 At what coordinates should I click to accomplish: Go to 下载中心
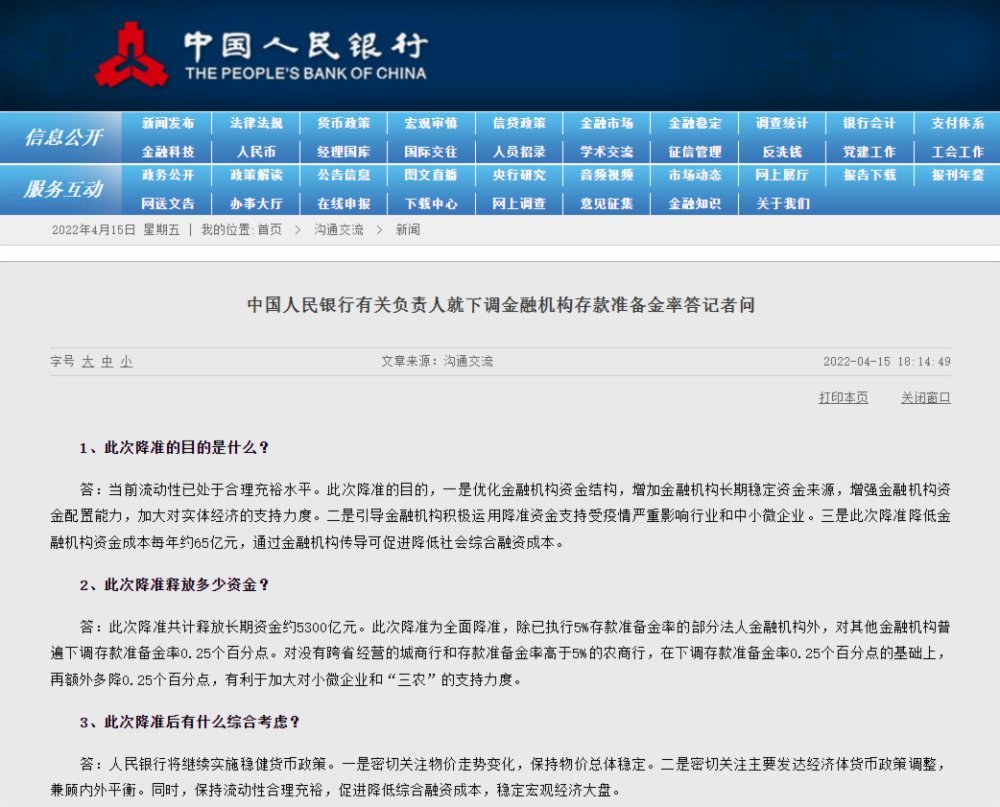431,203
